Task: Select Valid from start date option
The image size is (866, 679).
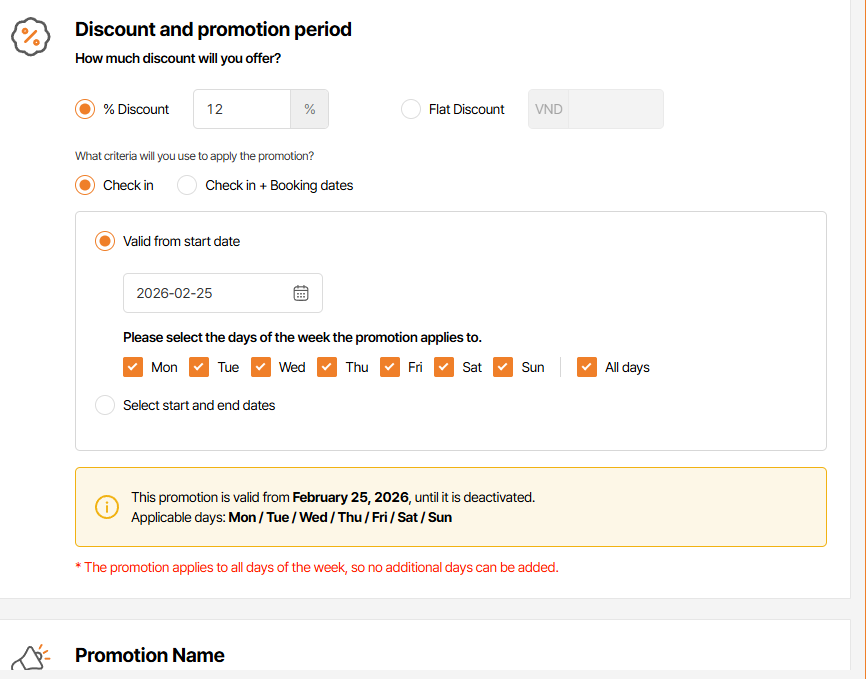Action: pyautogui.click(x=105, y=241)
